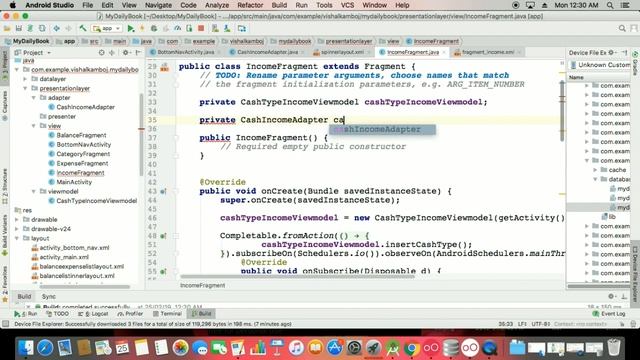Click the Apply Changes lightning icon
Screen dimensions: 640x360
point(142,29)
